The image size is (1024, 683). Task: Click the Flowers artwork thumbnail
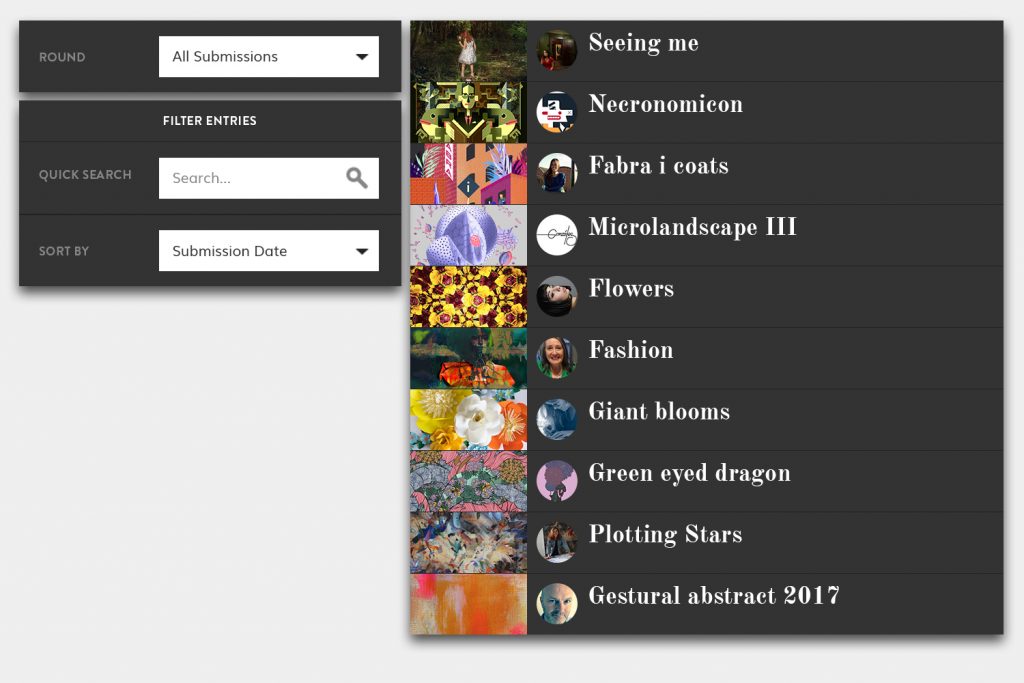pos(468,296)
